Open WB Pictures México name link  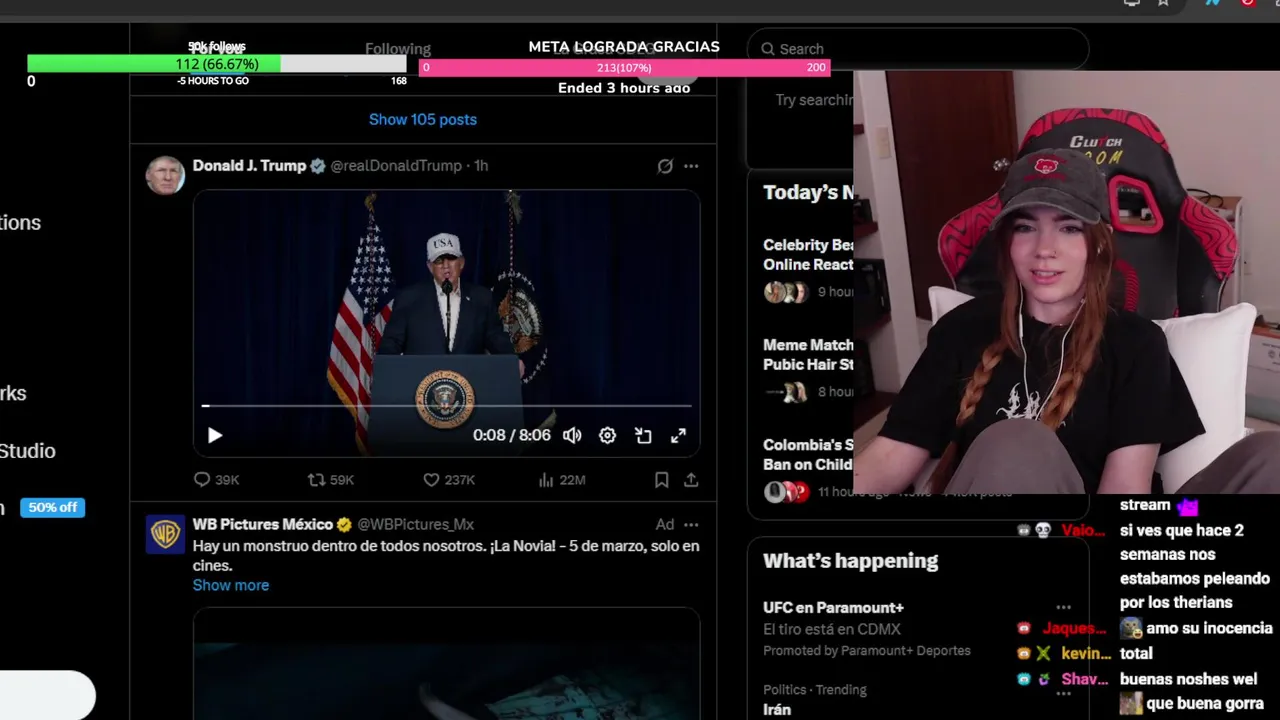point(263,524)
